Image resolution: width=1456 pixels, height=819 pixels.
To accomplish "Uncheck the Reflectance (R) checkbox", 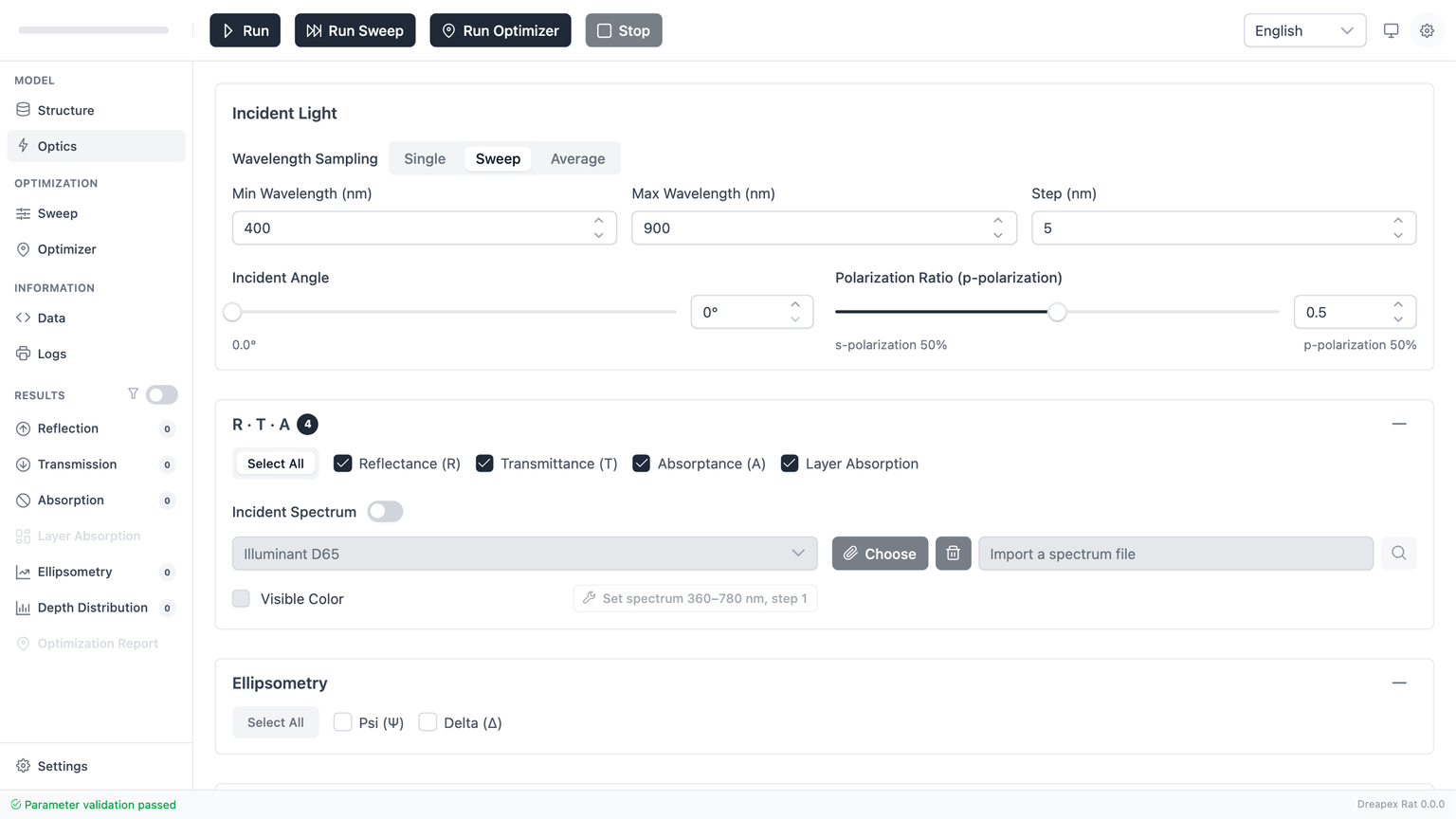I will (343, 464).
